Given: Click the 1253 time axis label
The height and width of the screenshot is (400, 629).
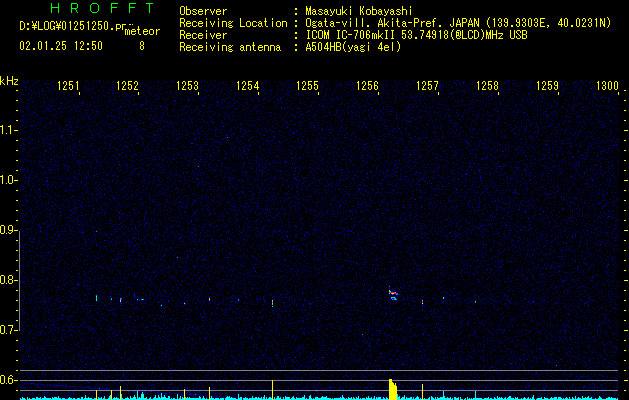Looking at the screenshot, I should click(x=188, y=86).
